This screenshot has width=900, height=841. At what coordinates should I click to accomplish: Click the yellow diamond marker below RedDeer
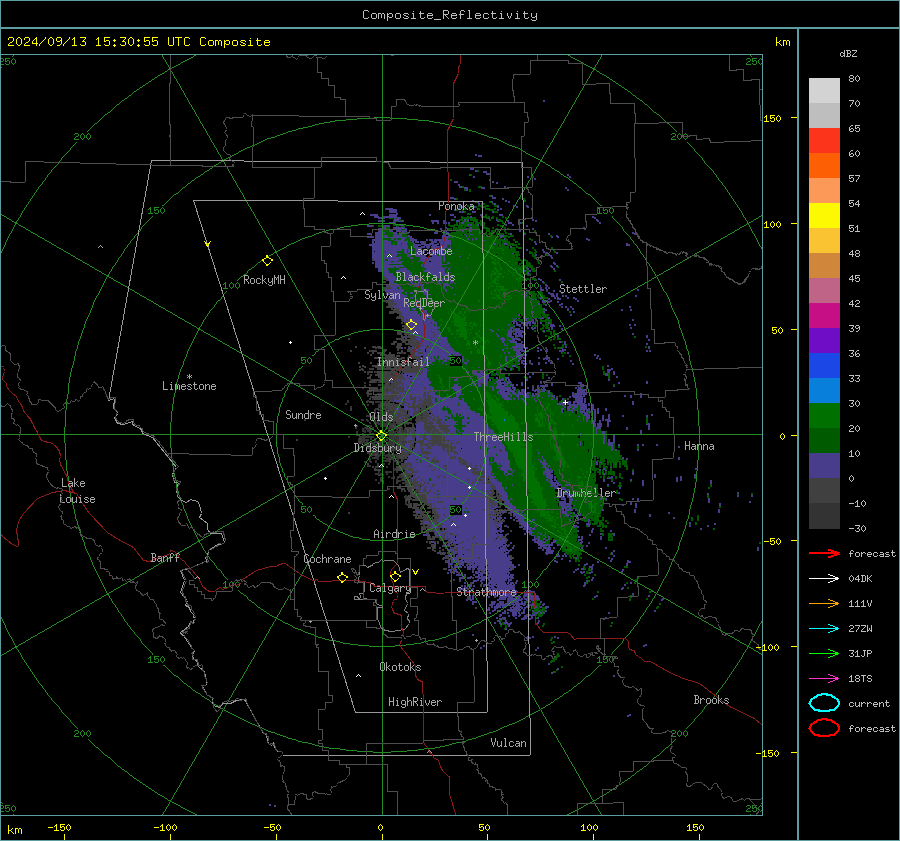click(412, 325)
